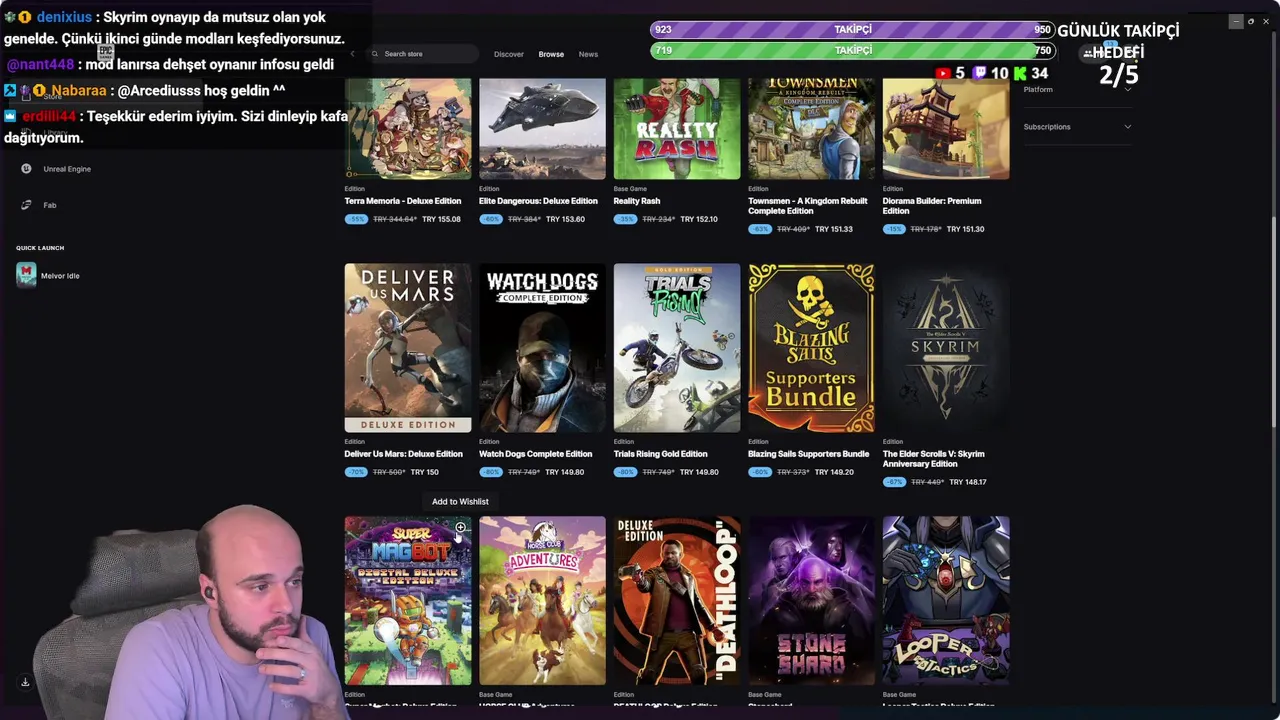Click the price TRY 155.08

(x=441, y=219)
